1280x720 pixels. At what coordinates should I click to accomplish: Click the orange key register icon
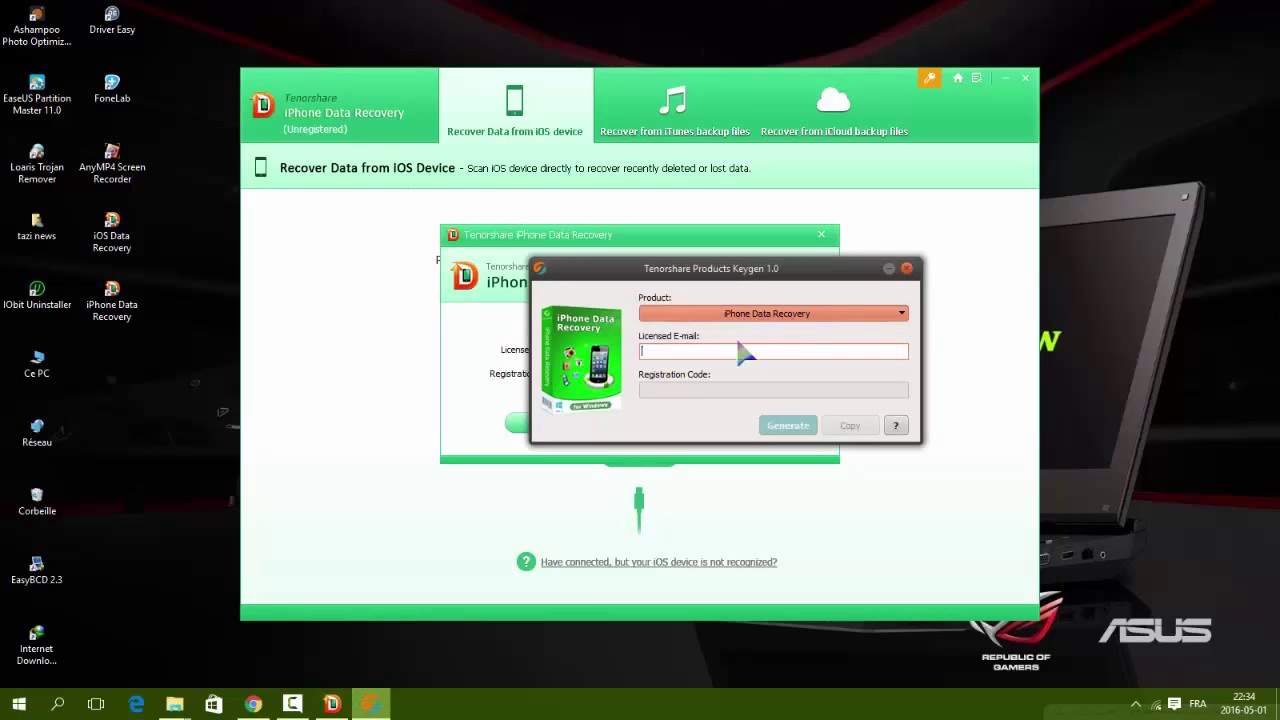(929, 78)
